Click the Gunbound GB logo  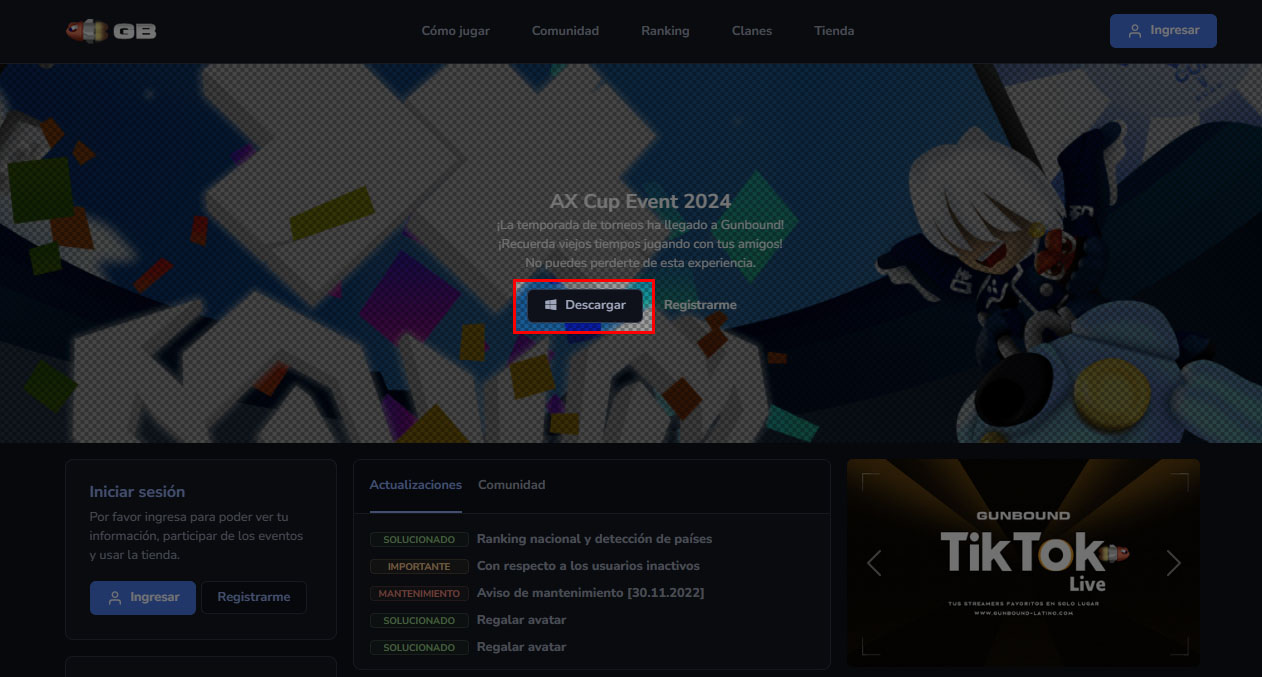tap(111, 31)
